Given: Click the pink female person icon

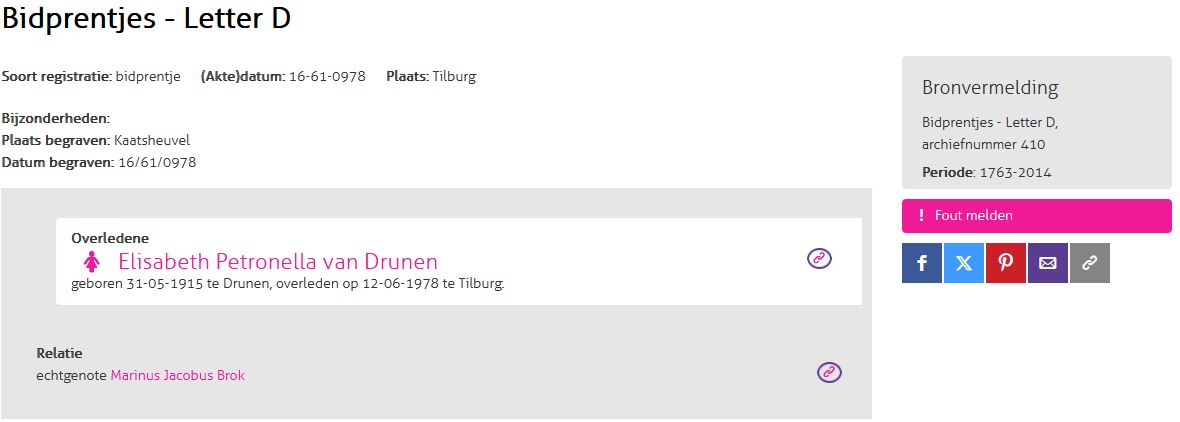Looking at the screenshot, I should point(92,262).
